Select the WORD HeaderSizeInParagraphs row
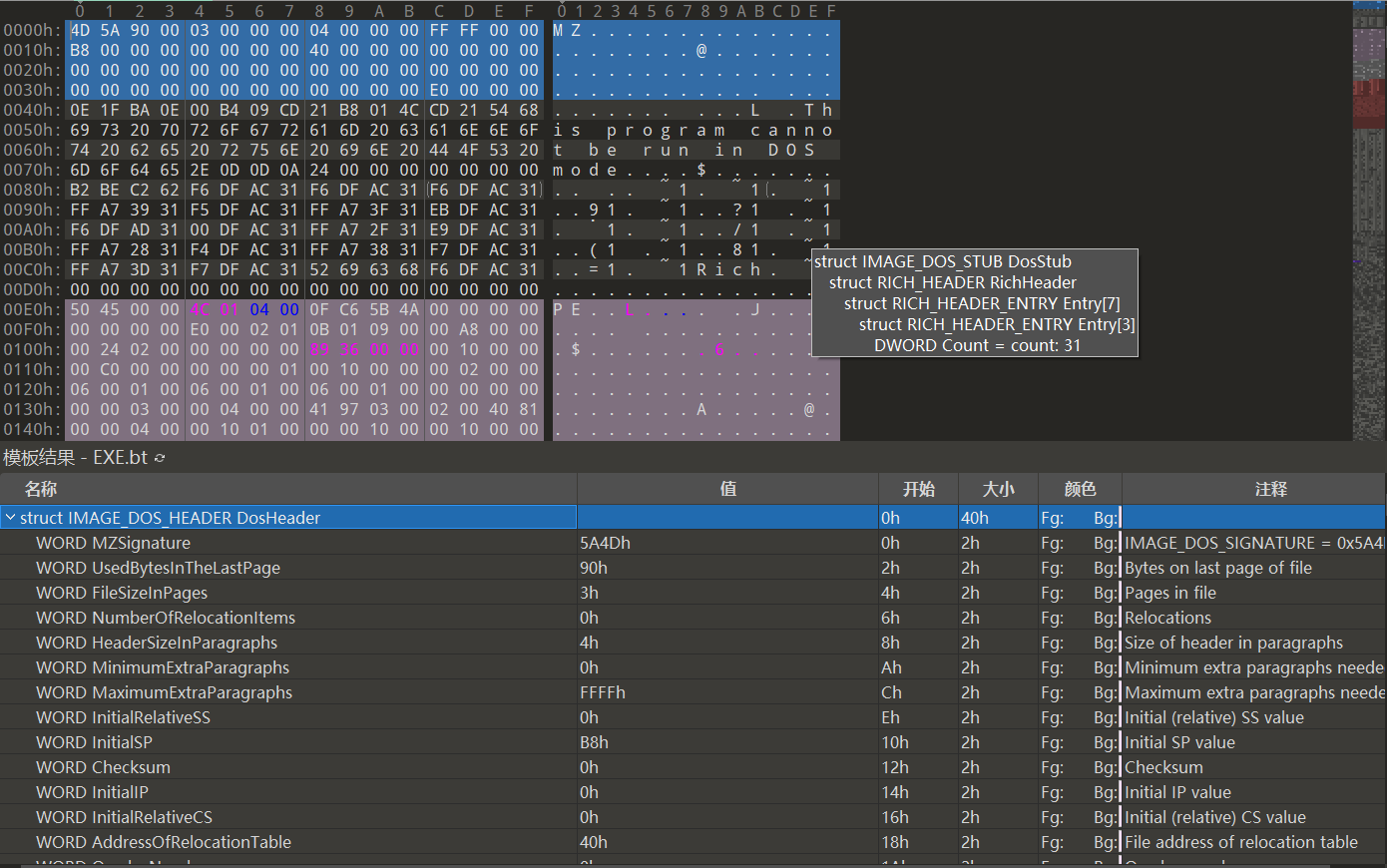Viewport: 1387px width, 868px height. (x=693, y=643)
